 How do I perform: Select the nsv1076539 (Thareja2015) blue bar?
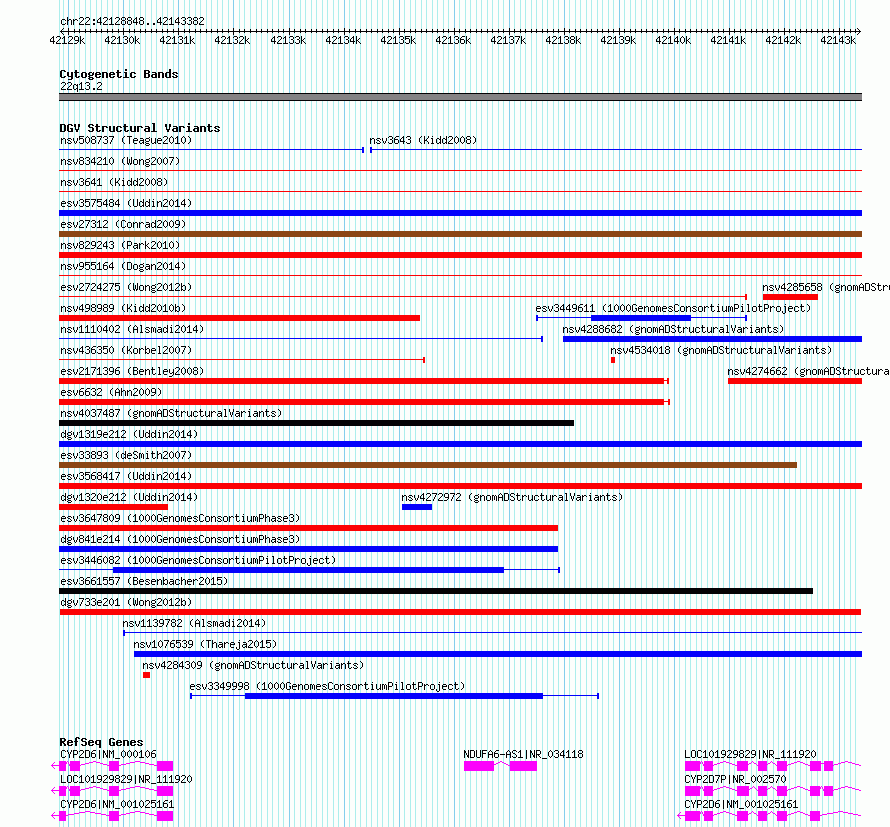click(498, 654)
